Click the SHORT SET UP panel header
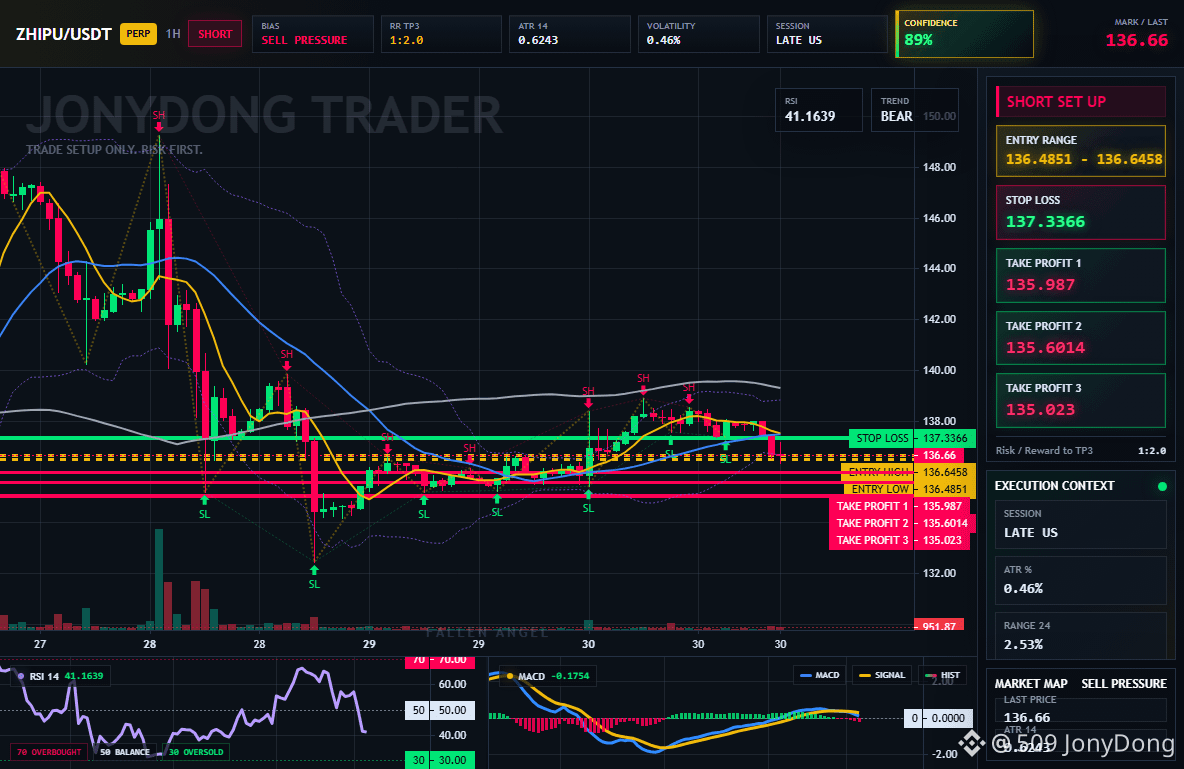Image resolution: width=1184 pixels, height=769 pixels. [1081, 101]
